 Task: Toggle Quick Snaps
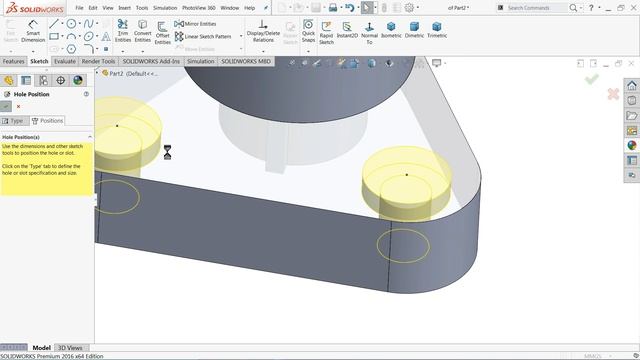(x=308, y=31)
